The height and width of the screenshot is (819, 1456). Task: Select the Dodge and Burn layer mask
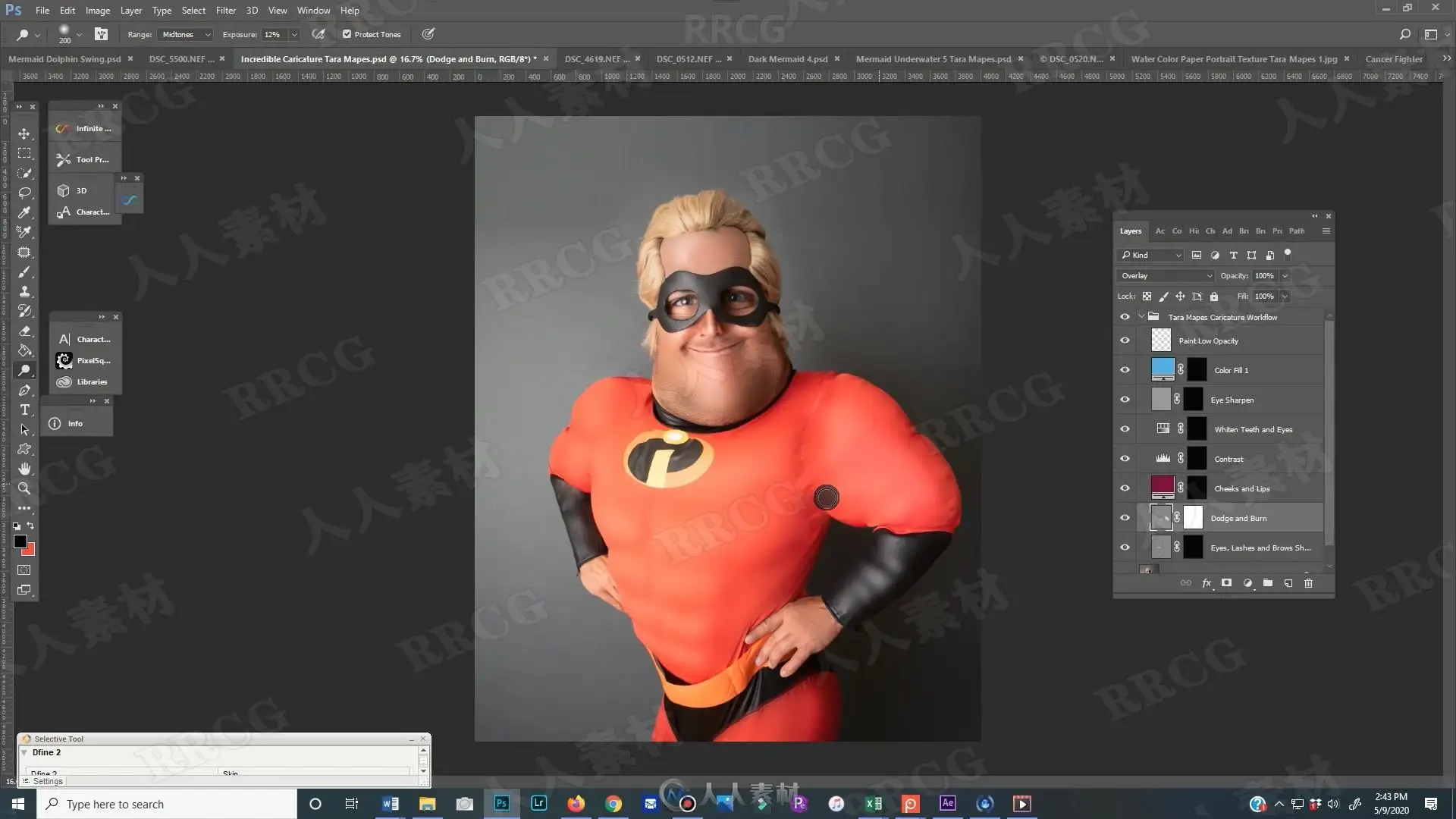pyautogui.click(x=1193, y=517)
